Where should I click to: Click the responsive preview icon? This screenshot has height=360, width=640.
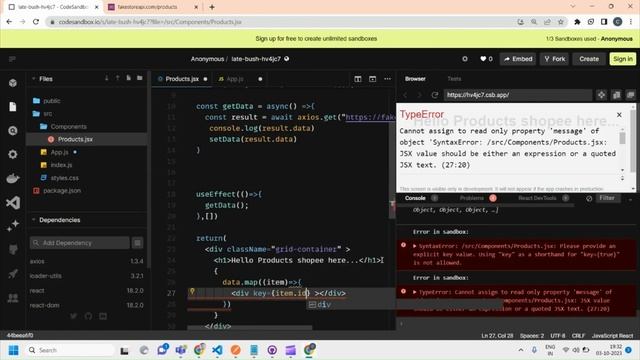[x=616, y=95]
